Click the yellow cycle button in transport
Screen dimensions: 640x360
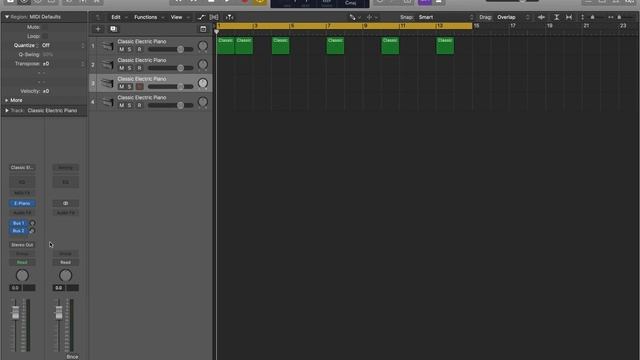click(x=260, y=2)
